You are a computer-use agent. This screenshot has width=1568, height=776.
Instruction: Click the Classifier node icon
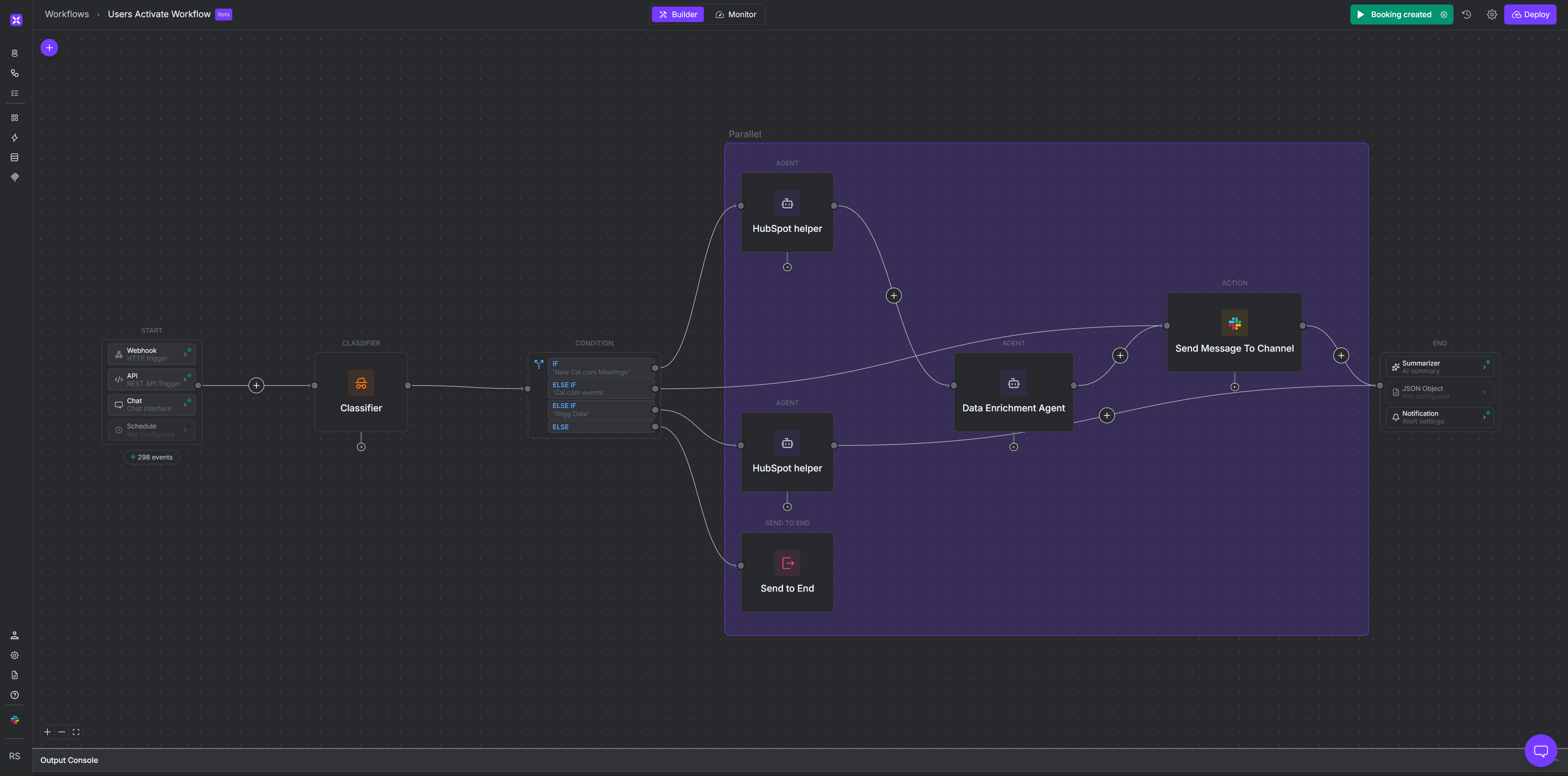pyautogui.click(x=361, y=383)
